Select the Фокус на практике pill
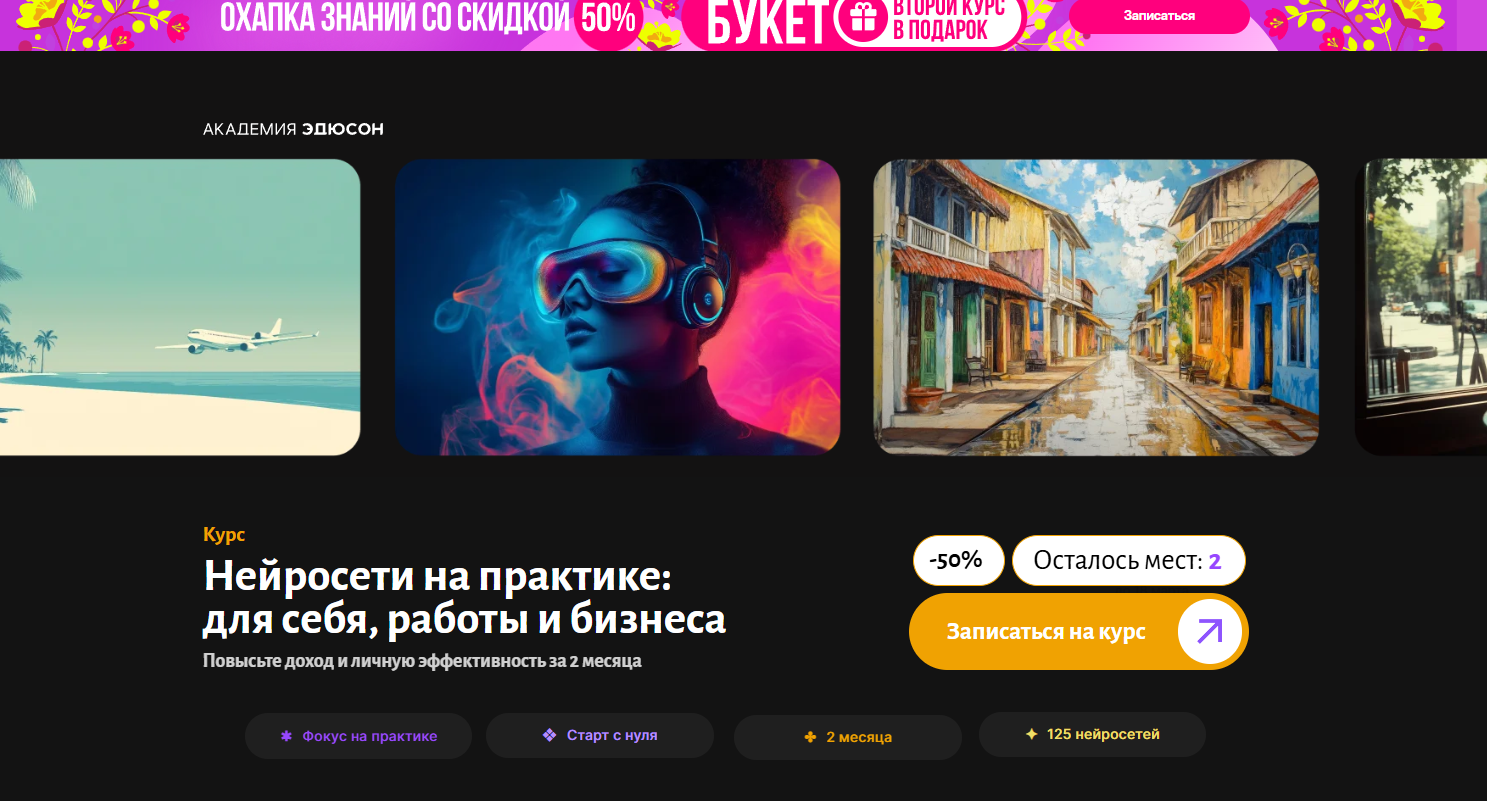The width and height of the screenshot is (1487, 801). point(358,736)
